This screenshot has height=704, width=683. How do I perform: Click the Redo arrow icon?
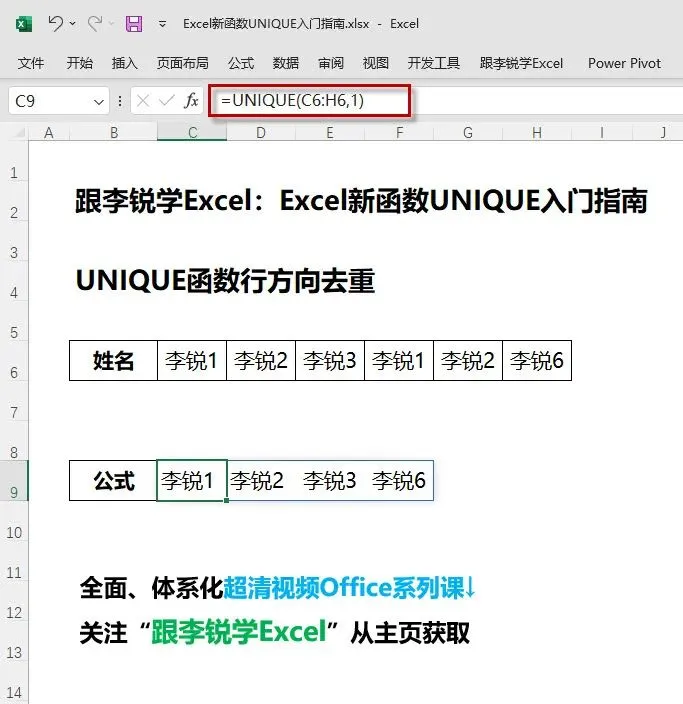pyautogui.click(x=95, y=23)
